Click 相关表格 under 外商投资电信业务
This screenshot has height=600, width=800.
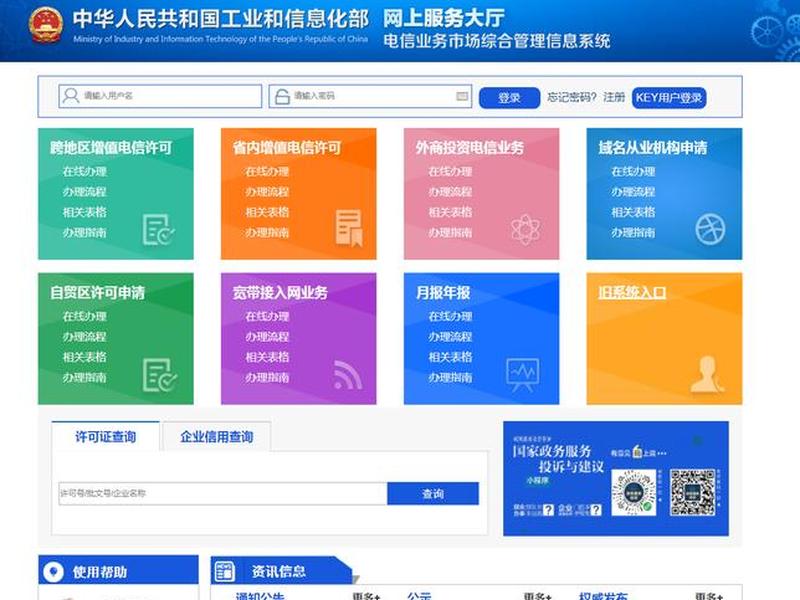coord(451,212)
